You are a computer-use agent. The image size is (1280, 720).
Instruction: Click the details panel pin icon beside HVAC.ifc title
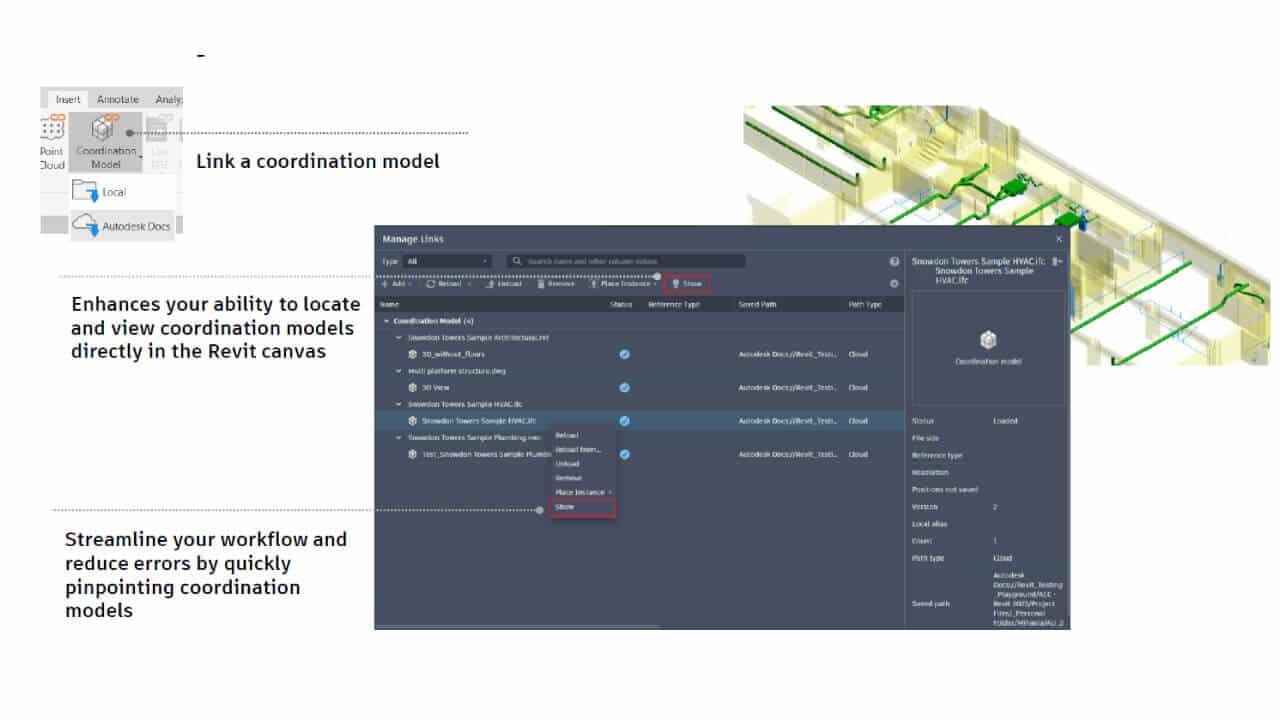click(1056, 261)
